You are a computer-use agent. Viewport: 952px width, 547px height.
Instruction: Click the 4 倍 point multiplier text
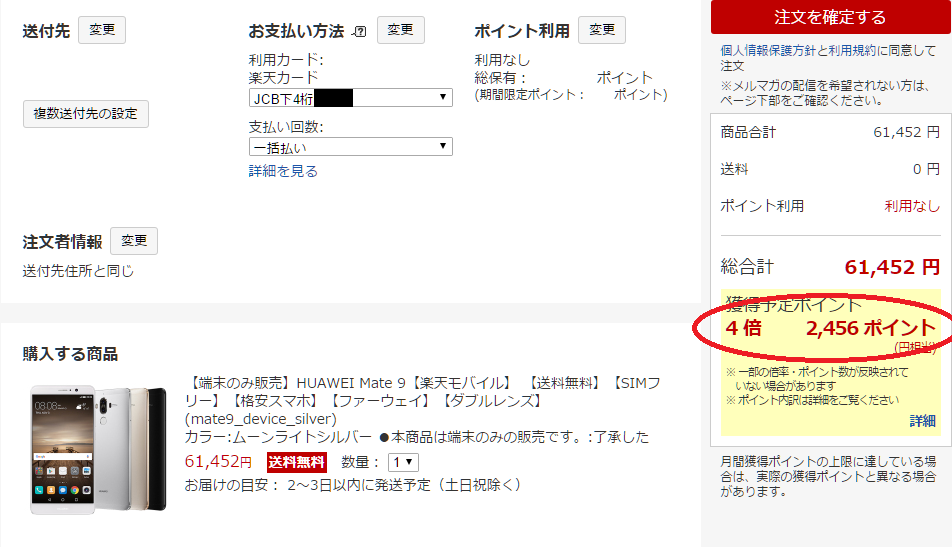coord(743,328)
